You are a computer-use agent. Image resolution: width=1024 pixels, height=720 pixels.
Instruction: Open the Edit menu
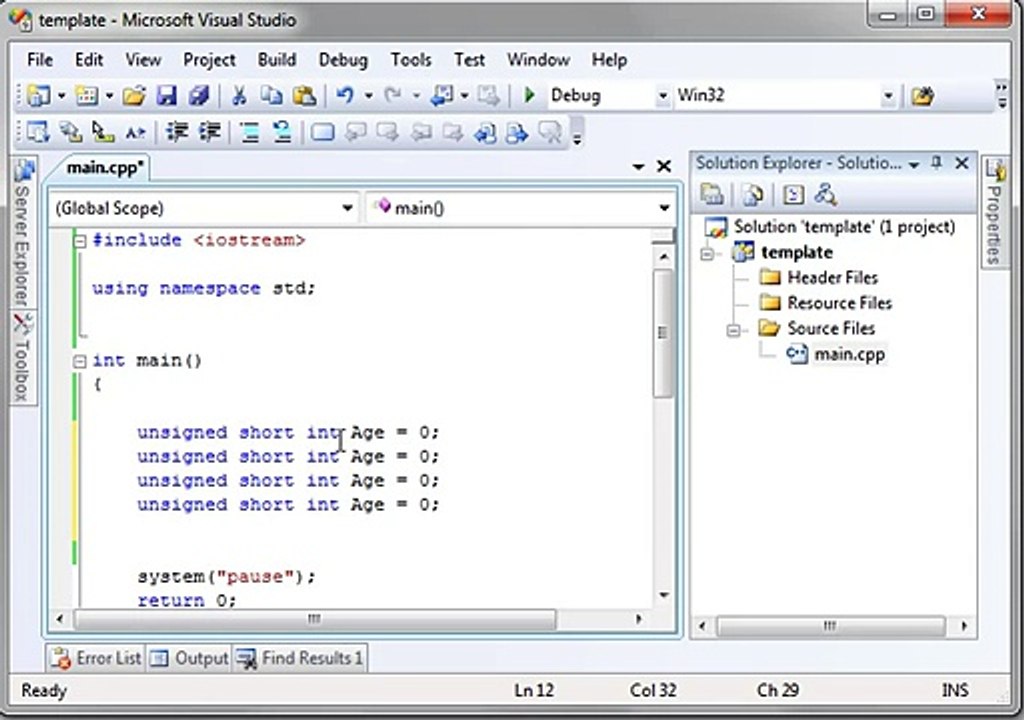pos(89,60)
